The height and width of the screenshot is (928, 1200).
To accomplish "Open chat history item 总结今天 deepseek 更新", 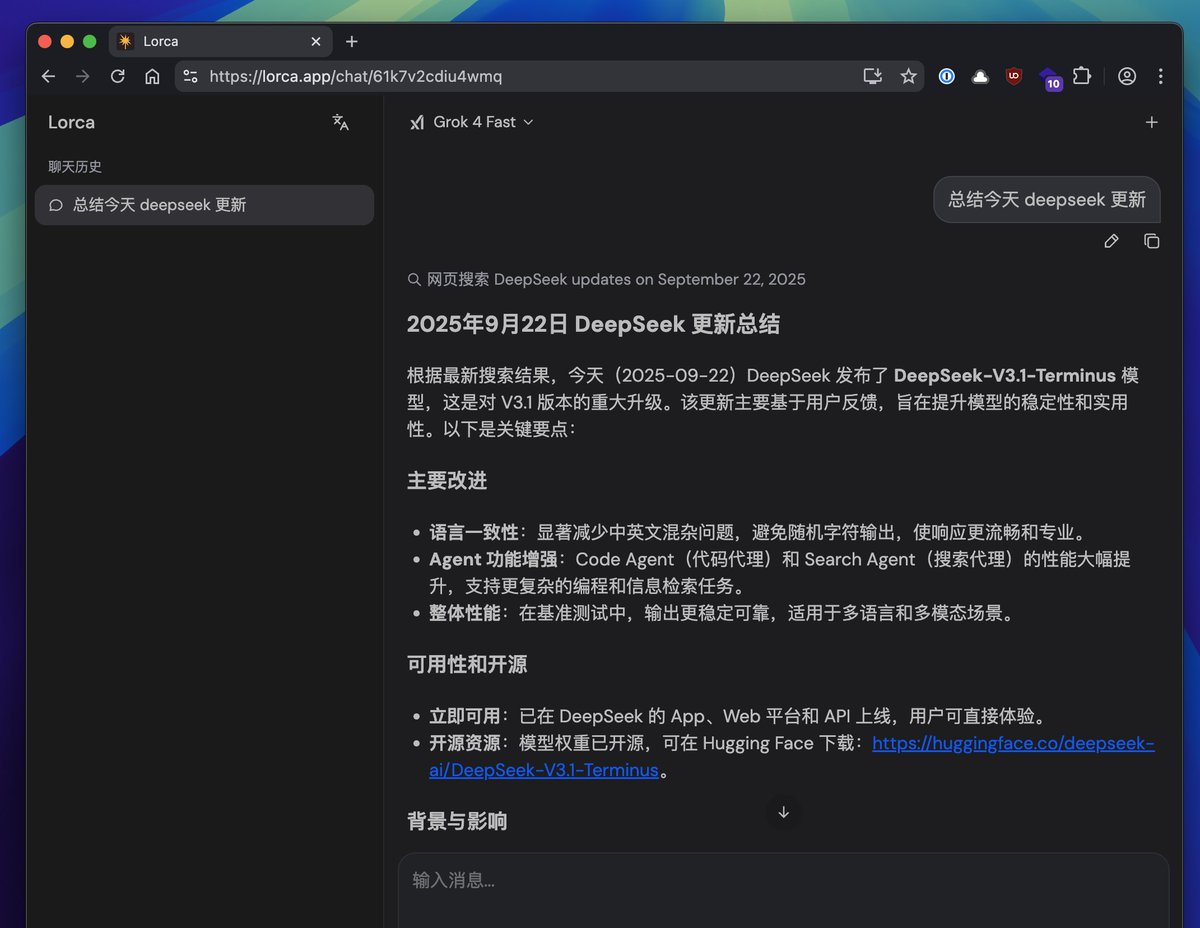I will click(x=204, y=205).
